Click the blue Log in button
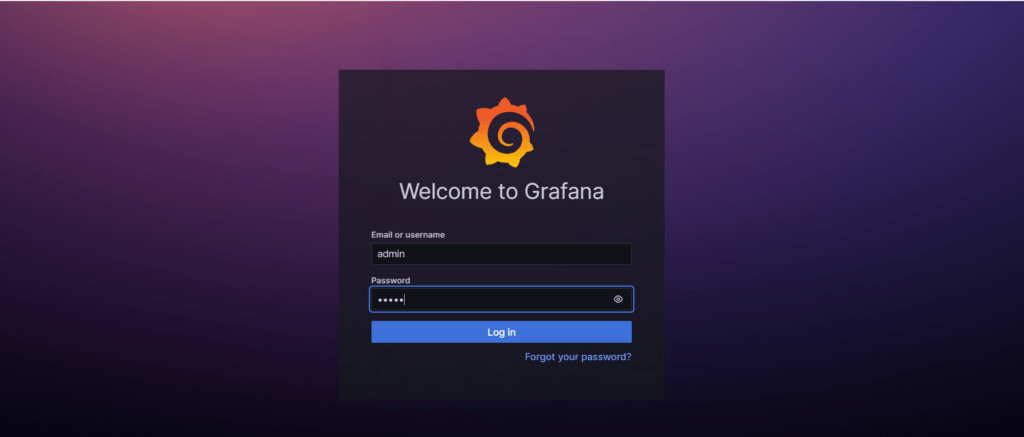The height and width of the screenshot is (437, 1024). click(x=501, y=332)
